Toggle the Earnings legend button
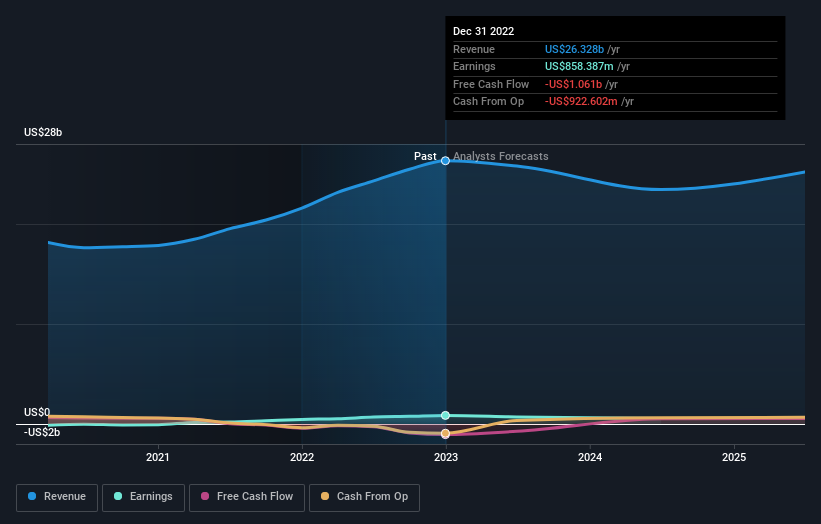This screenshot has height=524, width=821. pos(143,497)
